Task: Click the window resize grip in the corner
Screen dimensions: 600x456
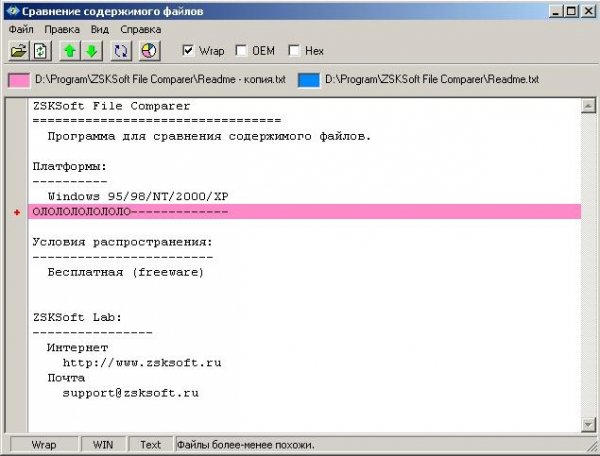Action: click(593, 448)
